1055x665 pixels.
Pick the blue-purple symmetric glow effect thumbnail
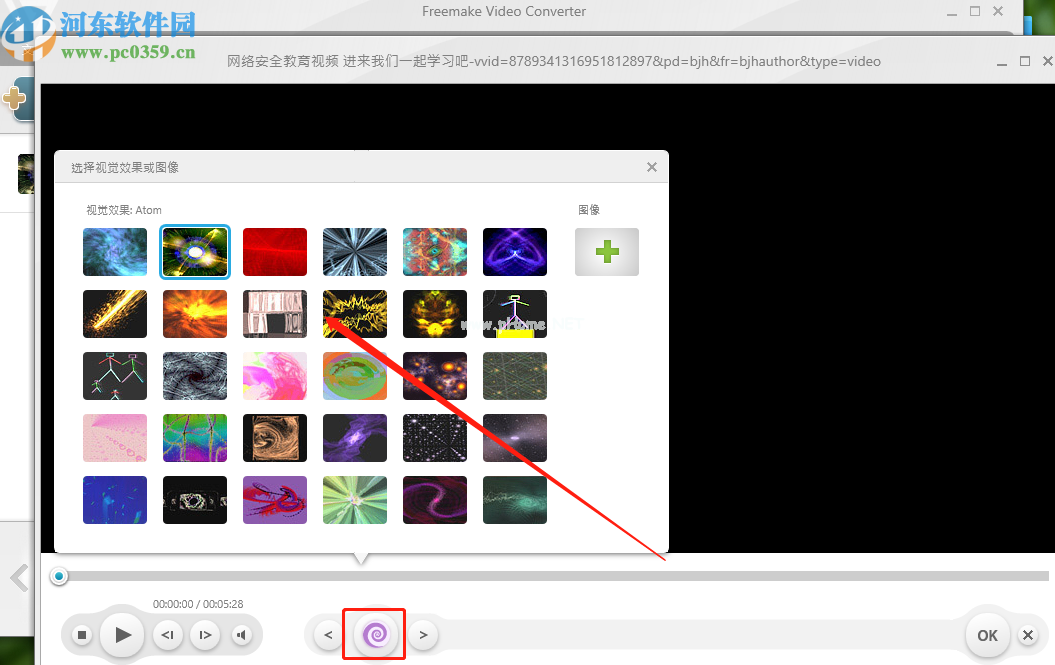[515, 252]
